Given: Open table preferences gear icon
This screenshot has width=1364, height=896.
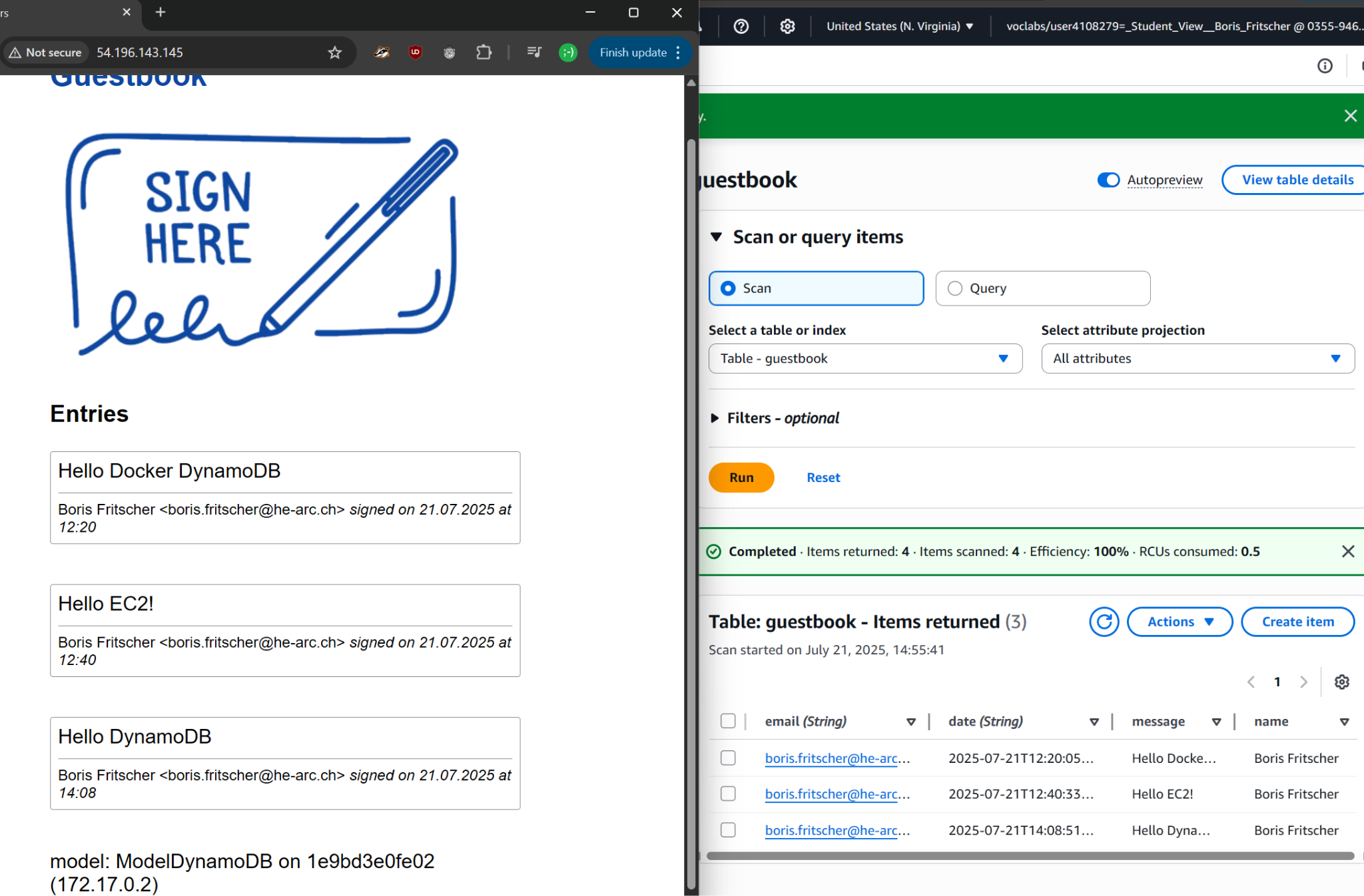Looking at the screenshot, I should [1341, 682].
